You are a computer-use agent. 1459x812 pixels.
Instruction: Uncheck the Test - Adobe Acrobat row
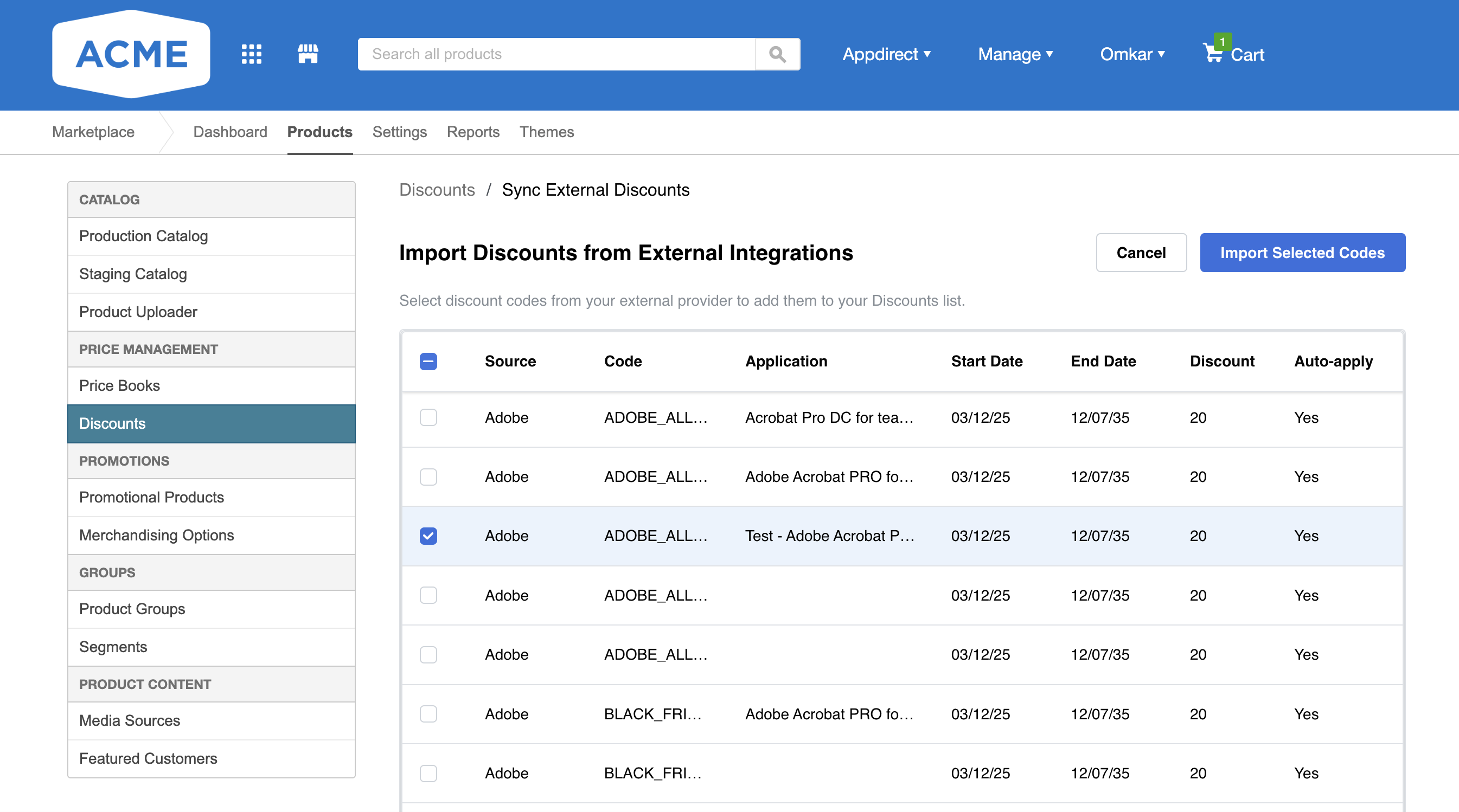click(428, 536)
